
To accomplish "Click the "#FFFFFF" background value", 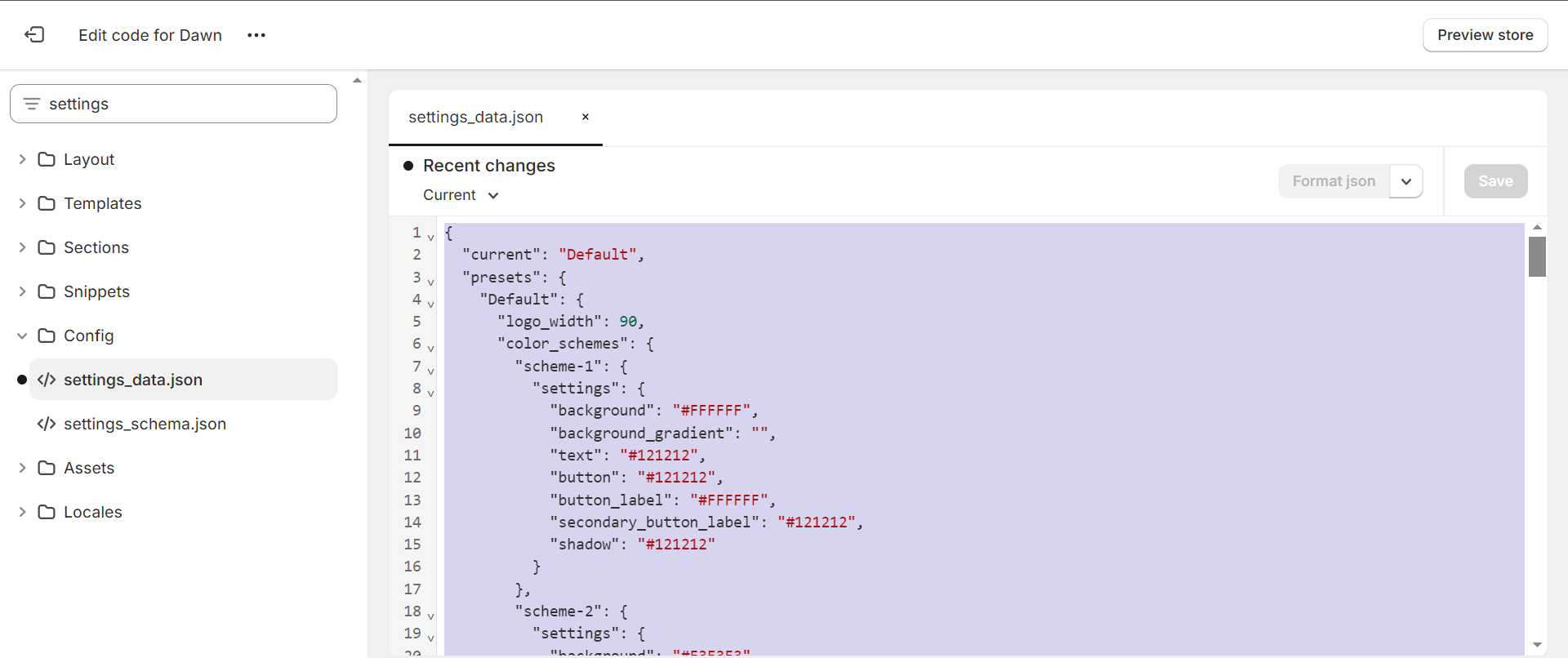I will (711, 411).
